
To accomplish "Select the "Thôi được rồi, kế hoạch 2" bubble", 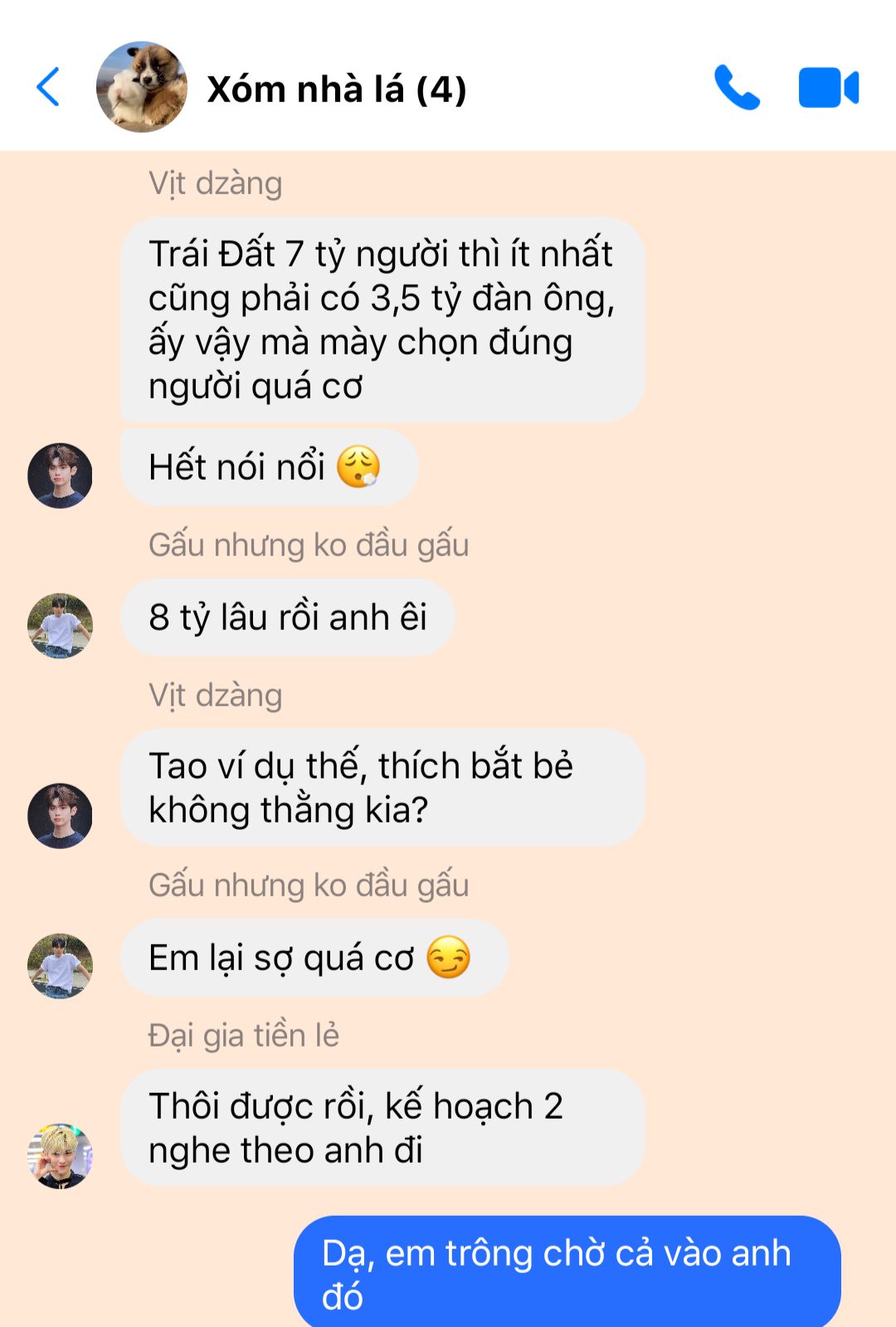I will pyautogui.click(x=382, y=1128).
